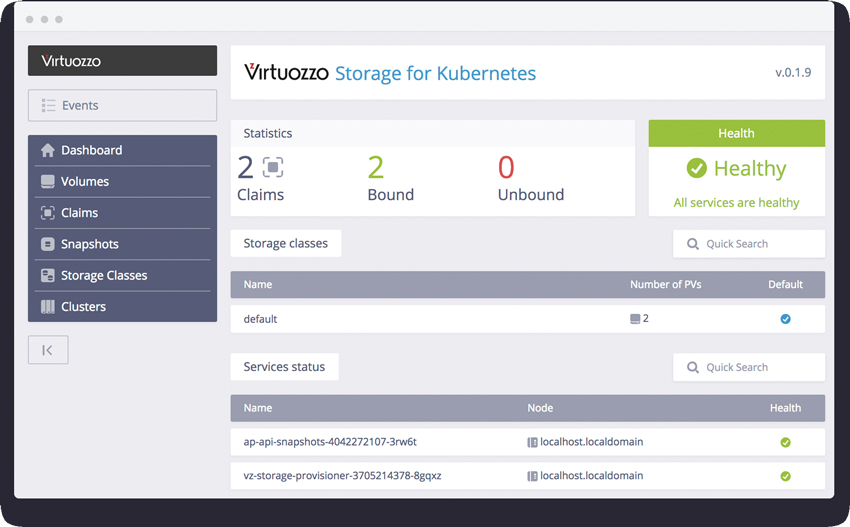Collapse the sidebar with the arrow button

(48, 350)
